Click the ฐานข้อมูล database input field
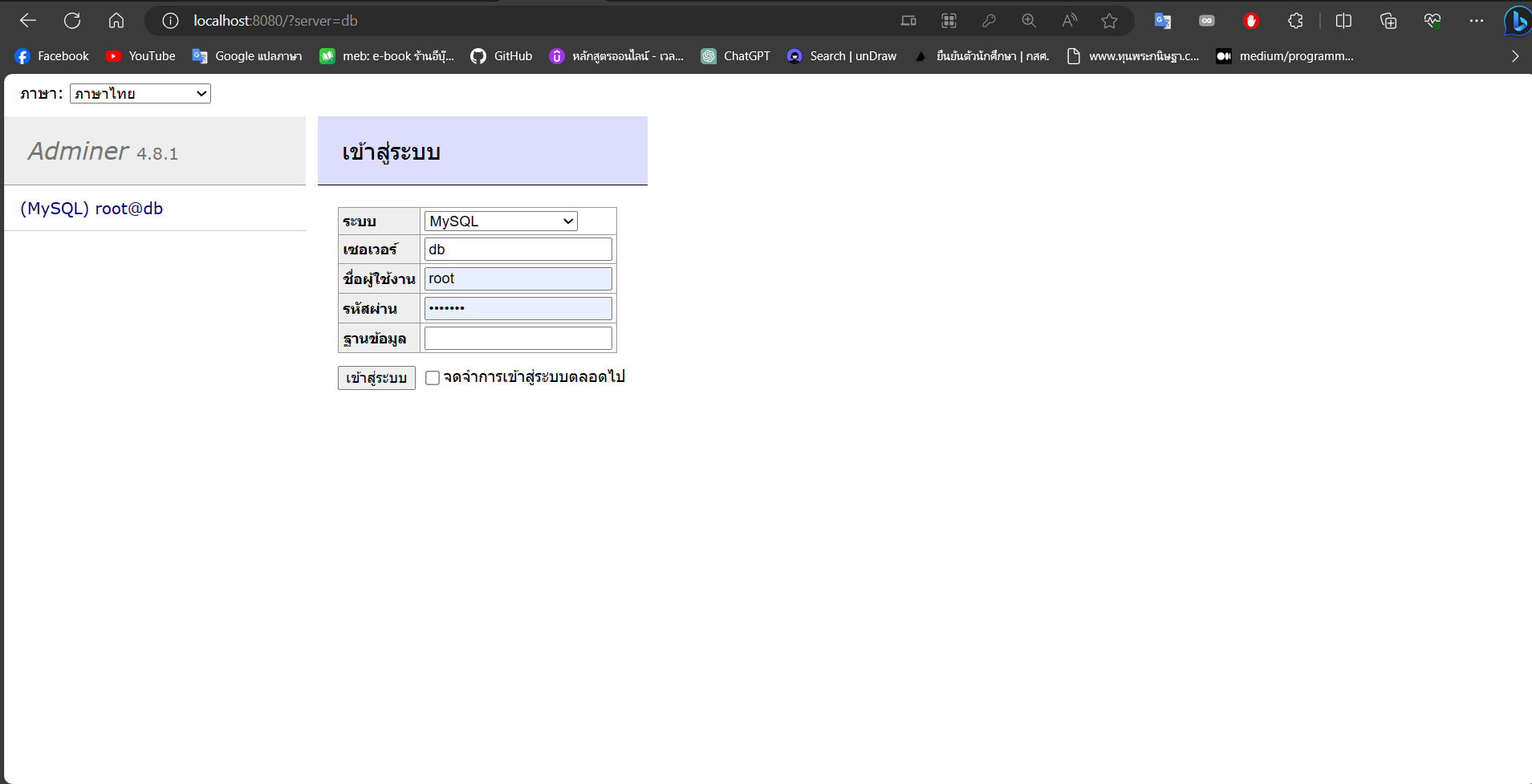This screenshot has width=1532, height=784. (x=518, y=337)
